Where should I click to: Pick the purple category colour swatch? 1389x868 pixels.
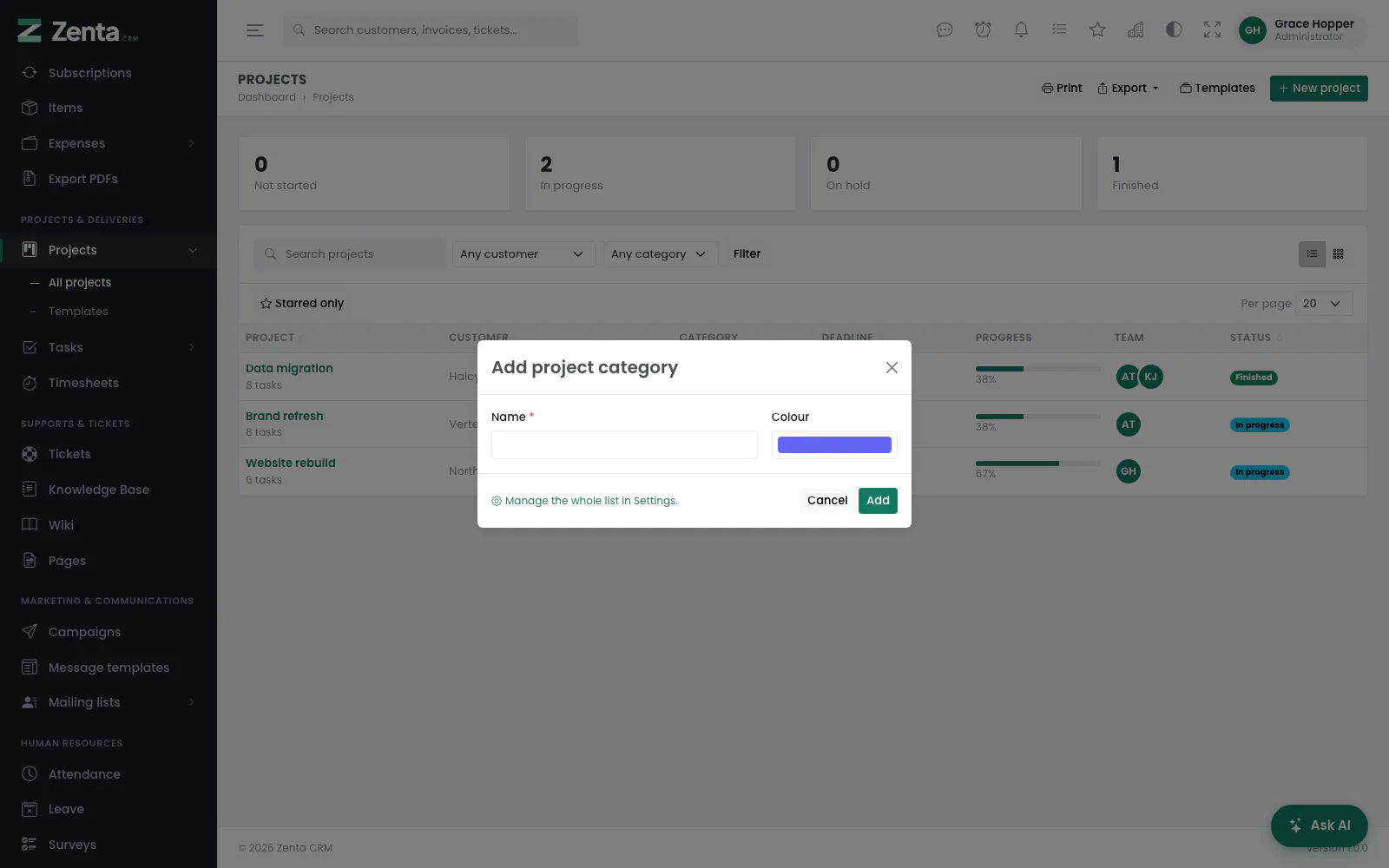click(x=834, y=445)
